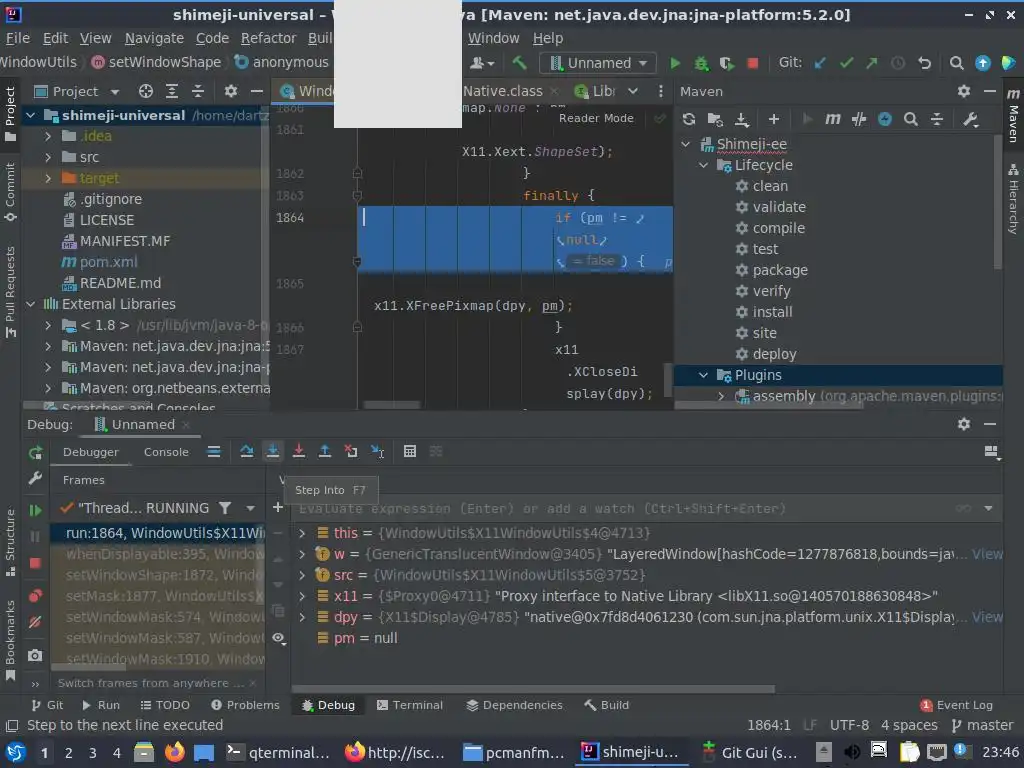Show hidden editor tabs chevron
Image resolution: width=1024 pixels, height=768 pixels.
(x=633, y=91)
